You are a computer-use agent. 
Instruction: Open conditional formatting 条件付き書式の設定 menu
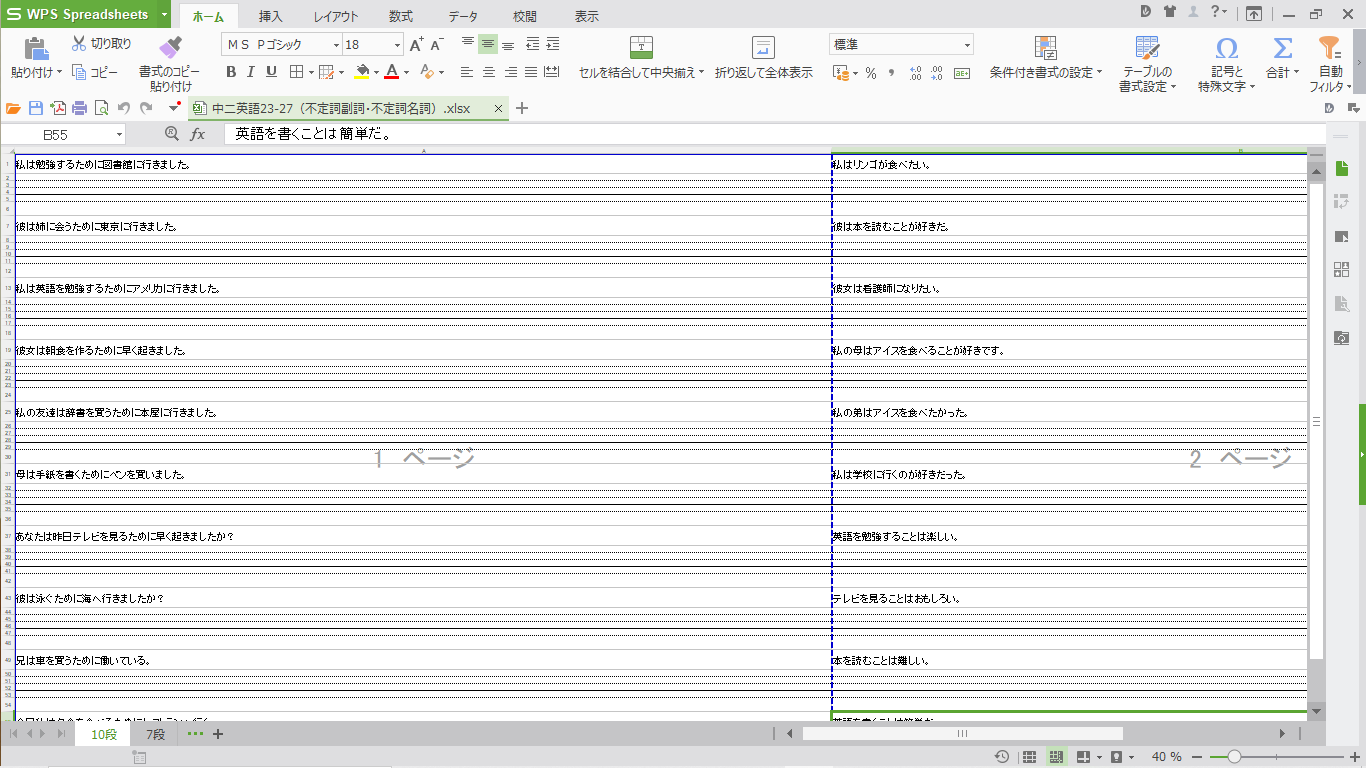click(1046, 60)
